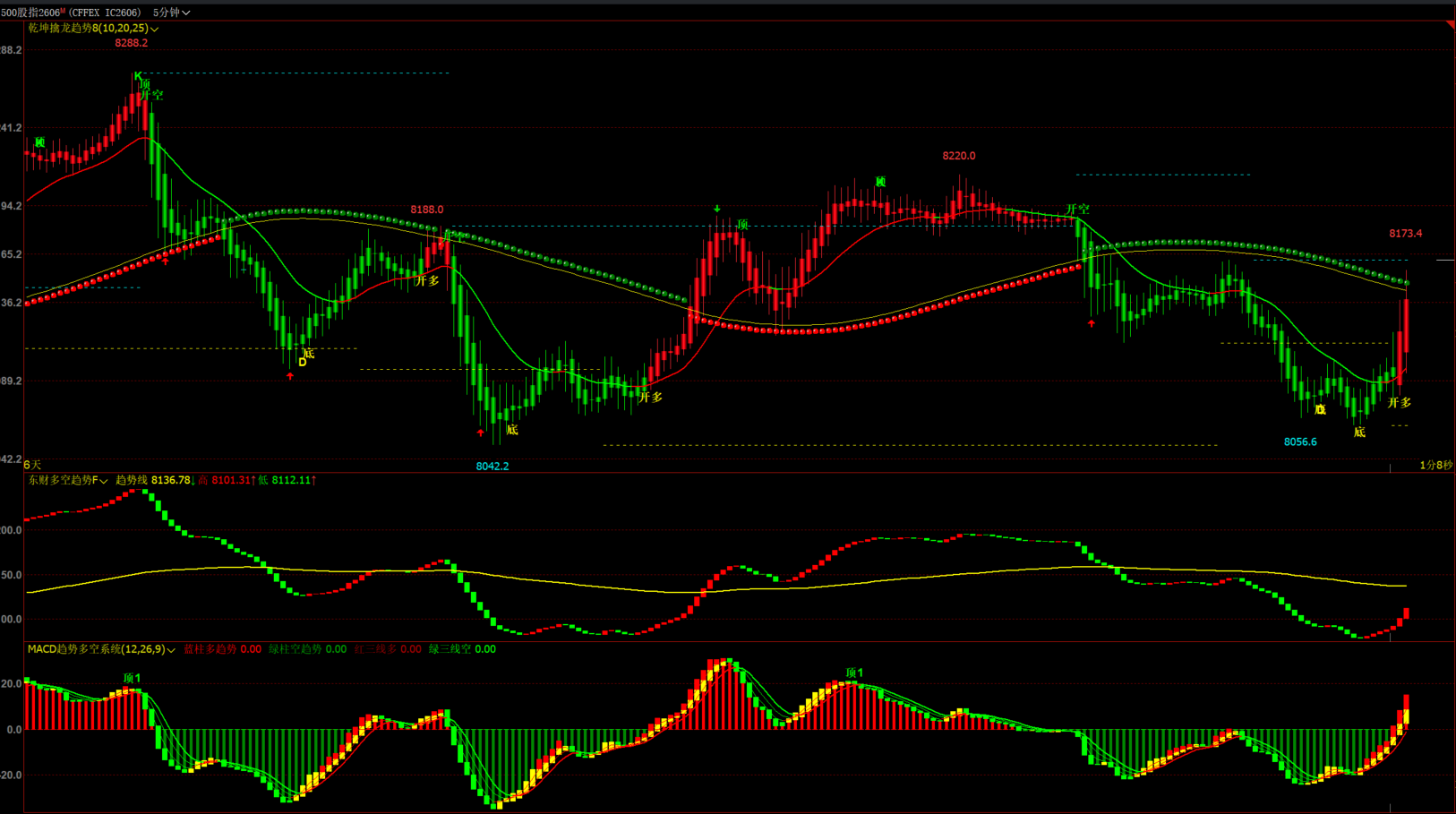Click the green down arrow signal on the main chart
The height and width of the screenshot is (814, 1456).
click(716, 210)
